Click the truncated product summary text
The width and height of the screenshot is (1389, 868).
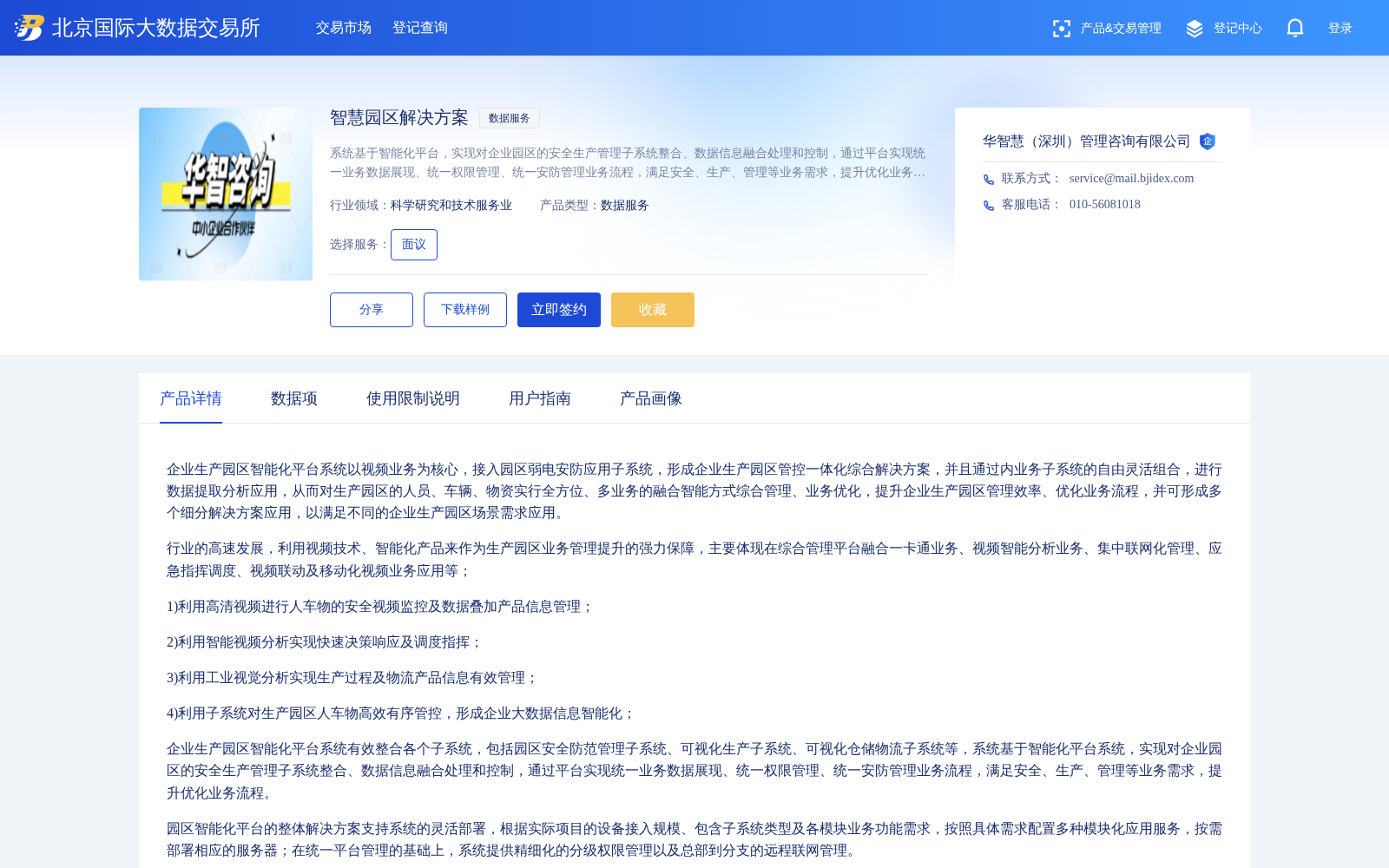click(628, 163)
